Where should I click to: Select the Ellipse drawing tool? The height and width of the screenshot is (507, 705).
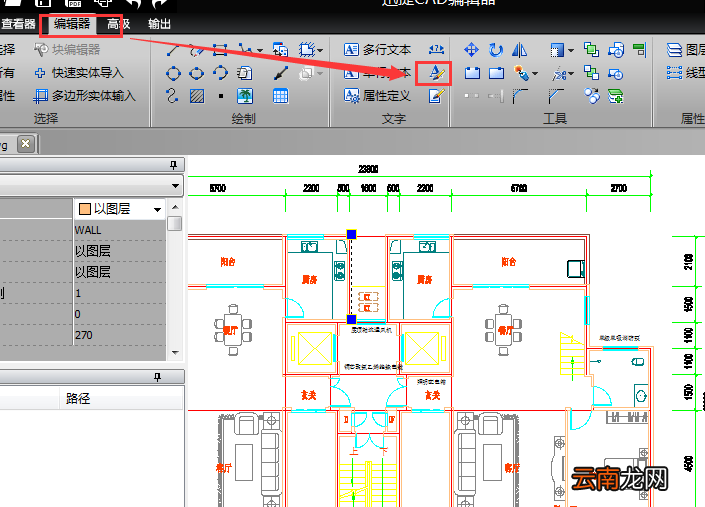[x=196, y=73]
